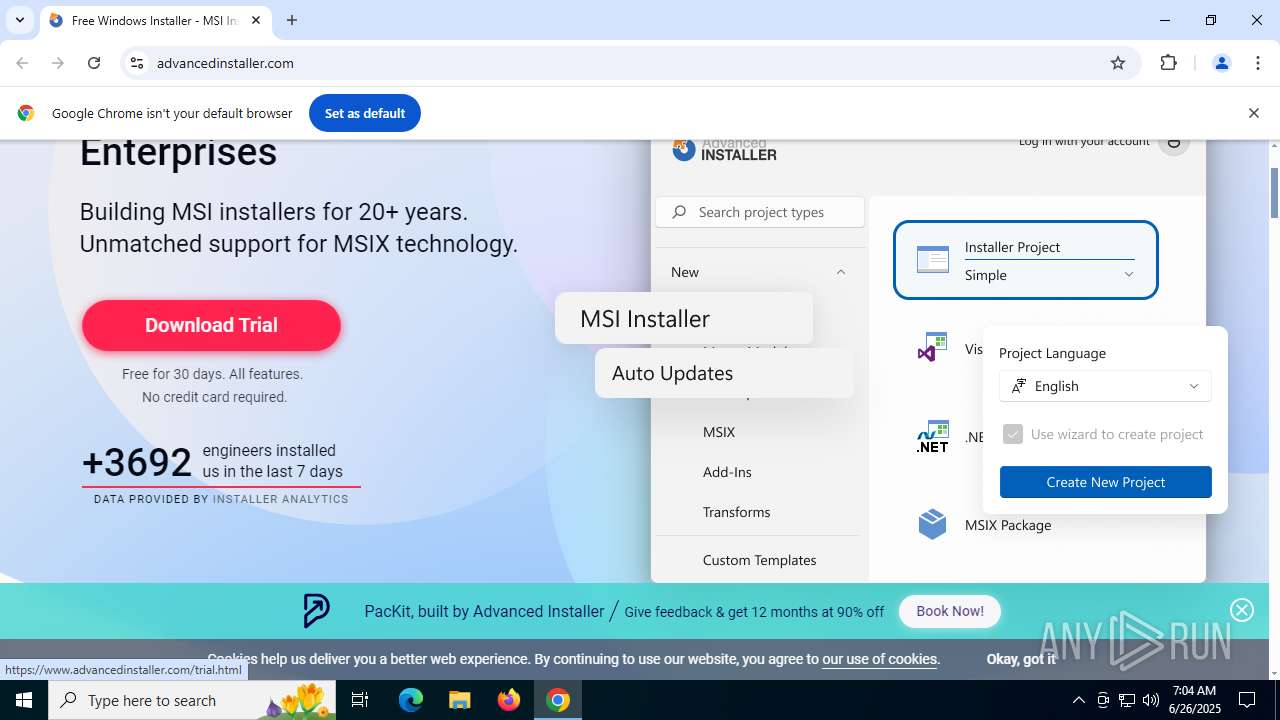This screenshot has width=1280, height=720.
Task: View site information icon in address bar
Action: point(137,63)
